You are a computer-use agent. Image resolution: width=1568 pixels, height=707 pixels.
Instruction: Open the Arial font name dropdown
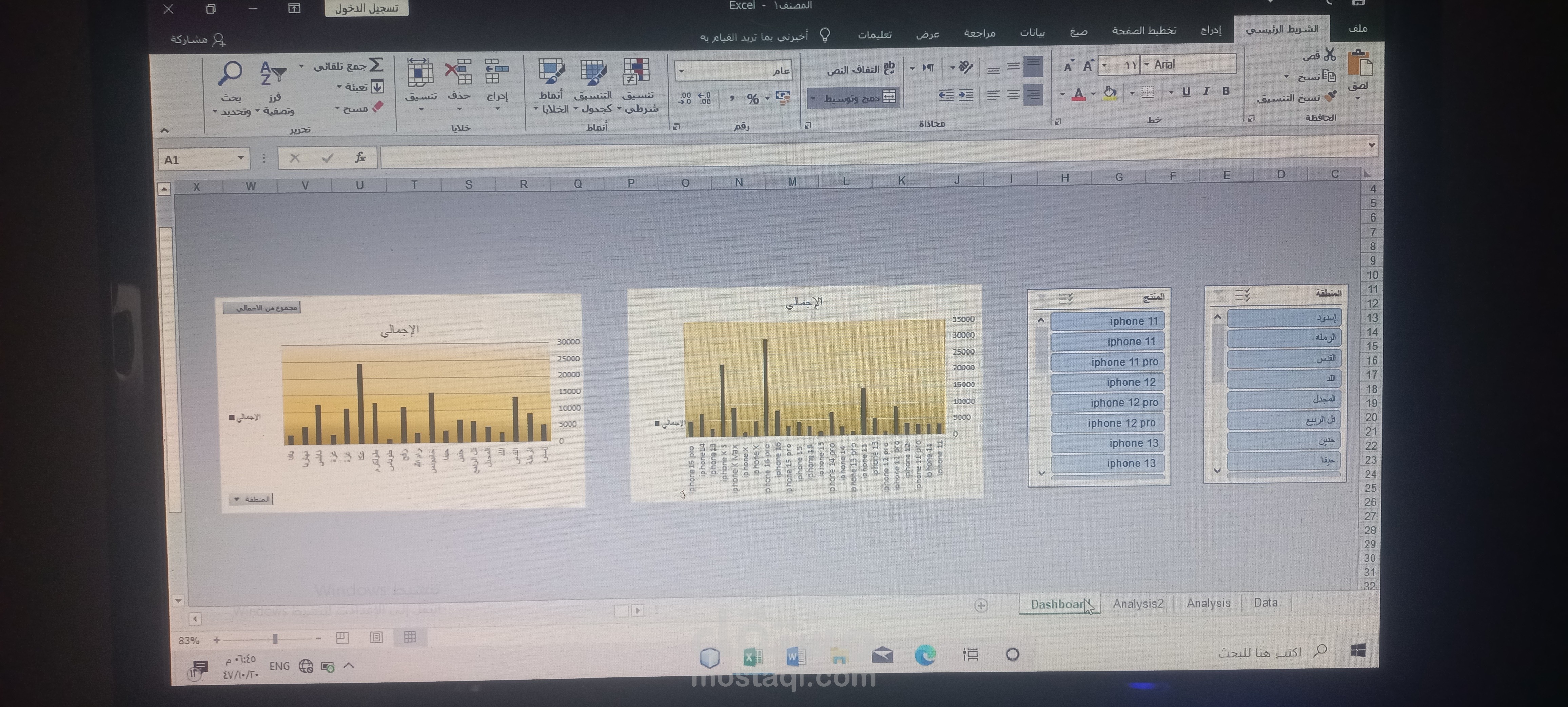point(1147,64)
